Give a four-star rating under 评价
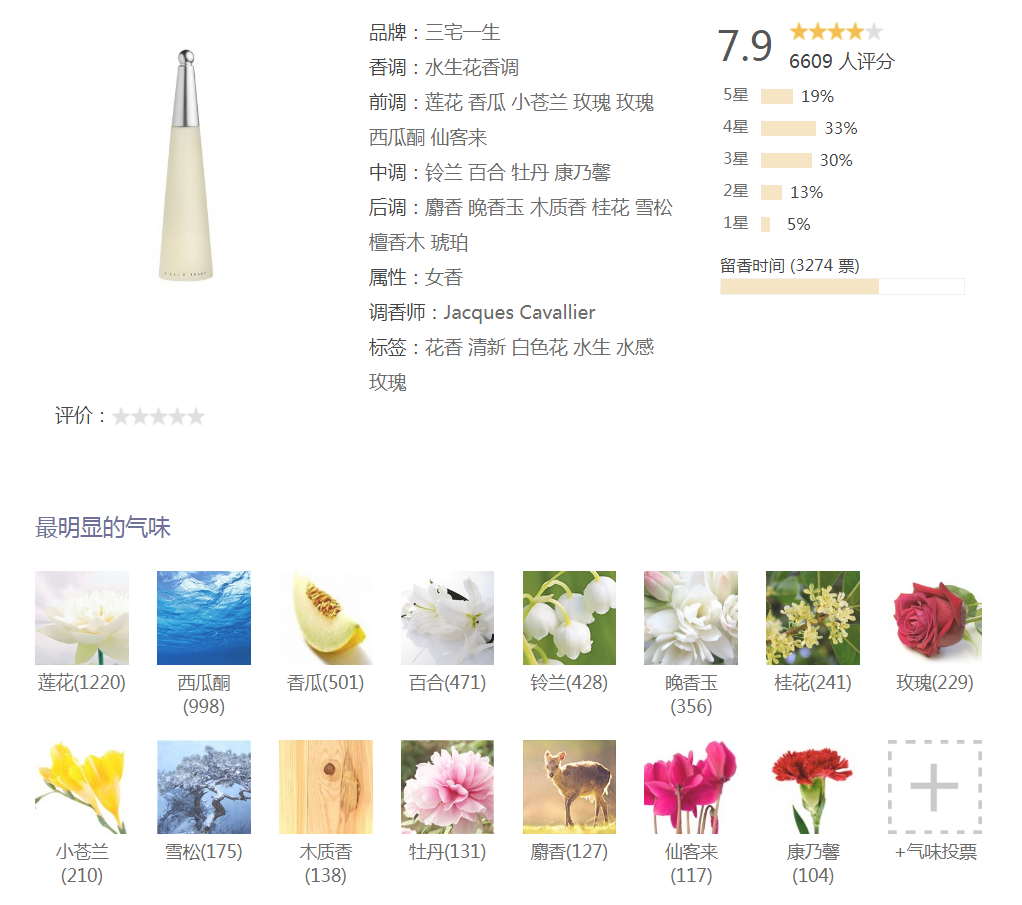1022x905 pixels. click(x=177, y=416)
